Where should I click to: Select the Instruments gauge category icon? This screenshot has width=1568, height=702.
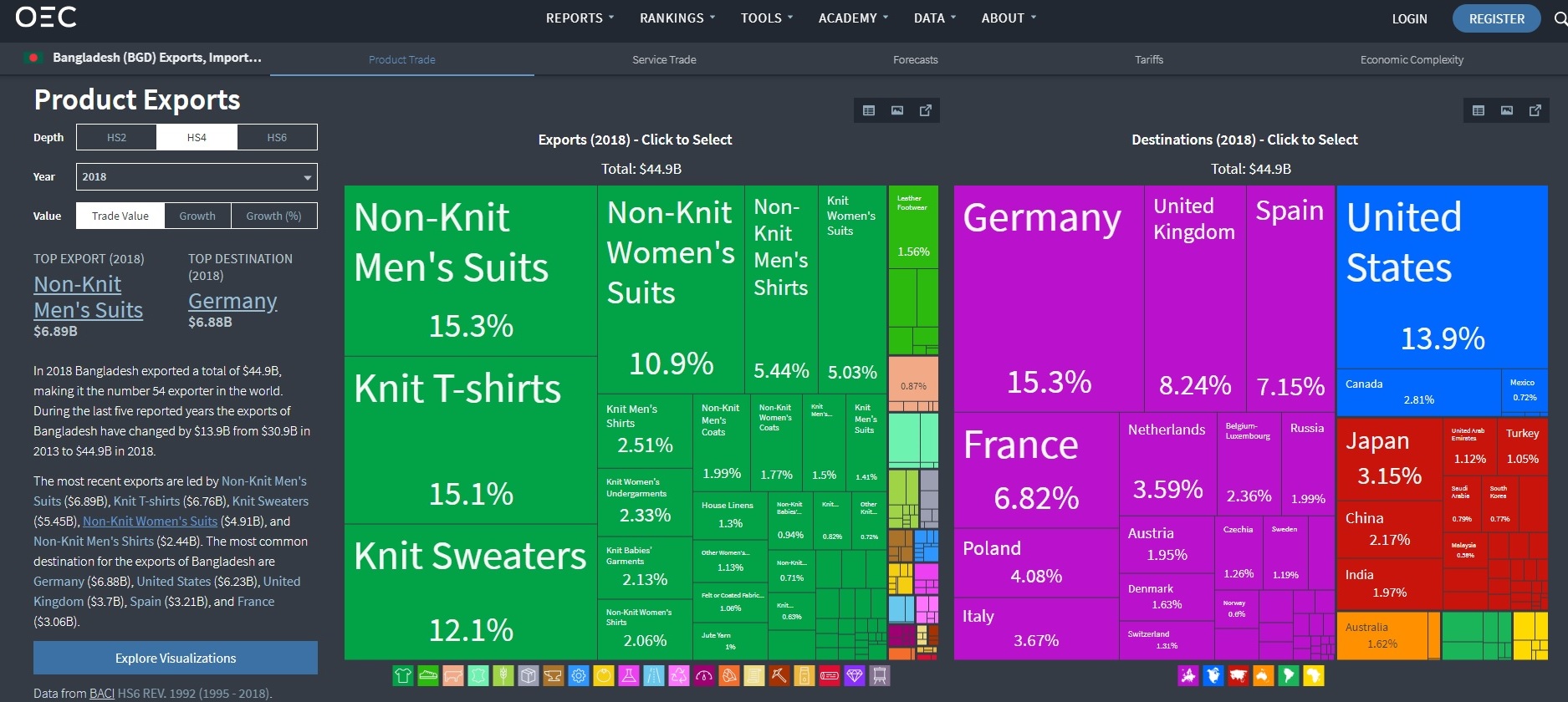[x=704, y=675]
